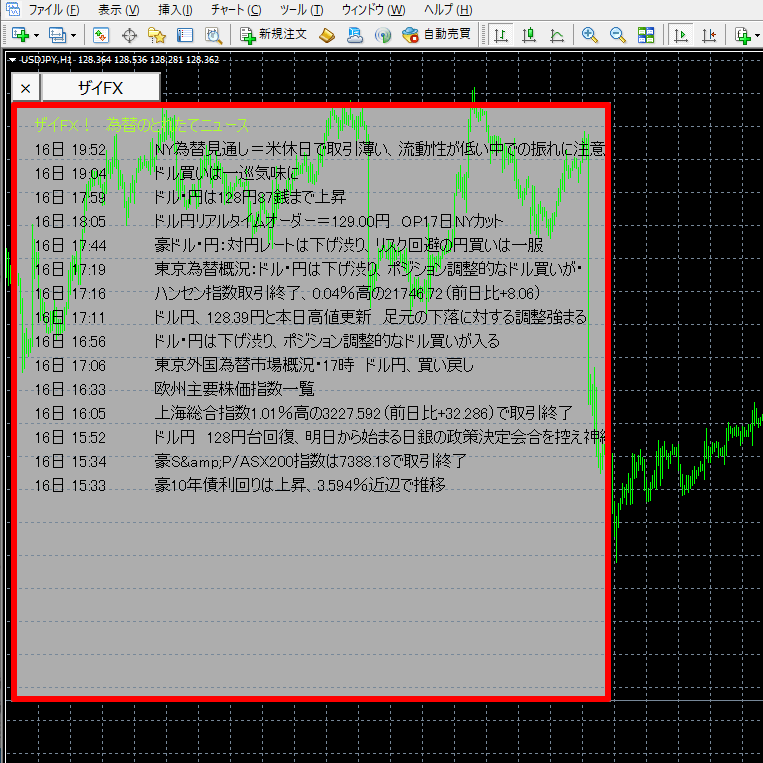Image resolution: width=763 pixels, height=763 pixels.
Task: Open the ツール menu
Action: tap(302, 10)
